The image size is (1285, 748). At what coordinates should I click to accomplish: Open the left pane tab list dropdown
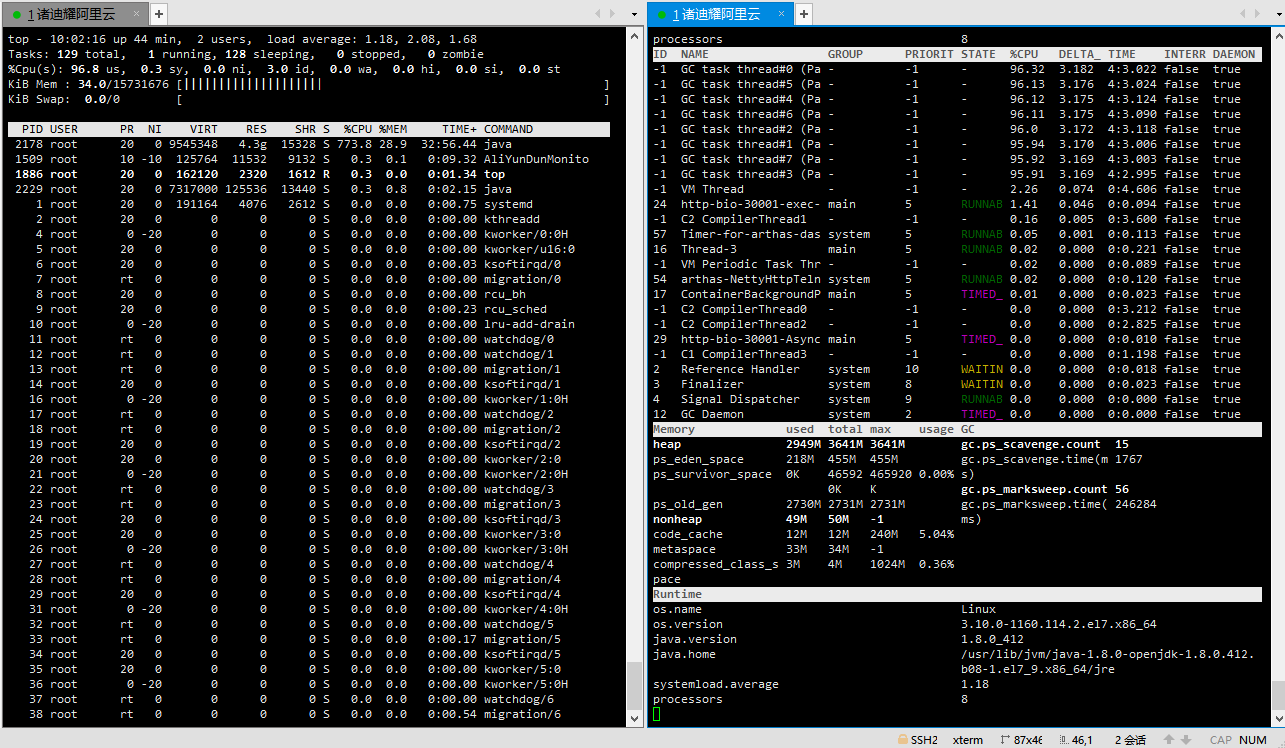[633, 14]
